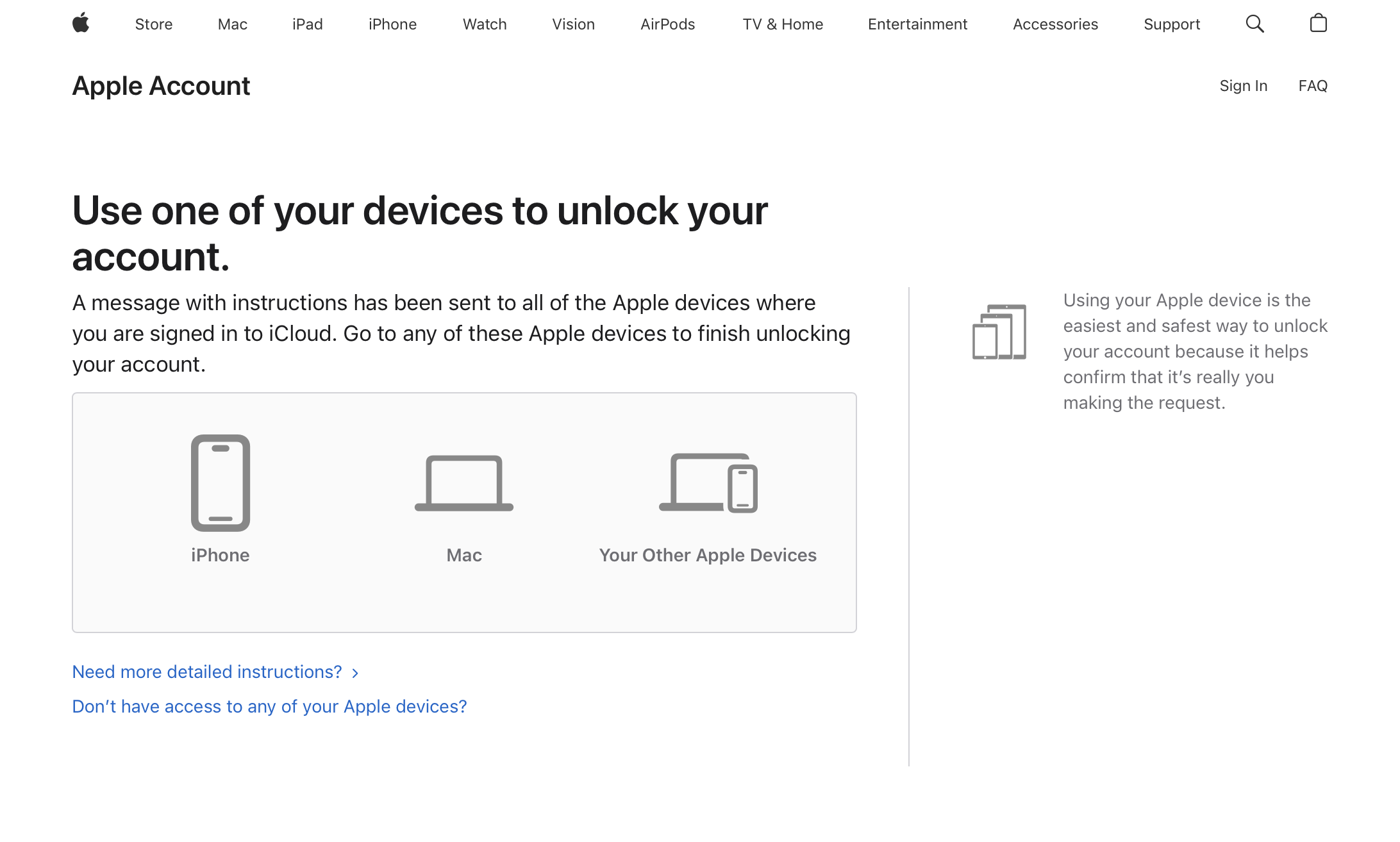Open 'Need more detailed instructions?' link
The image size is (1400, 842).
click(x=207, y=672)
